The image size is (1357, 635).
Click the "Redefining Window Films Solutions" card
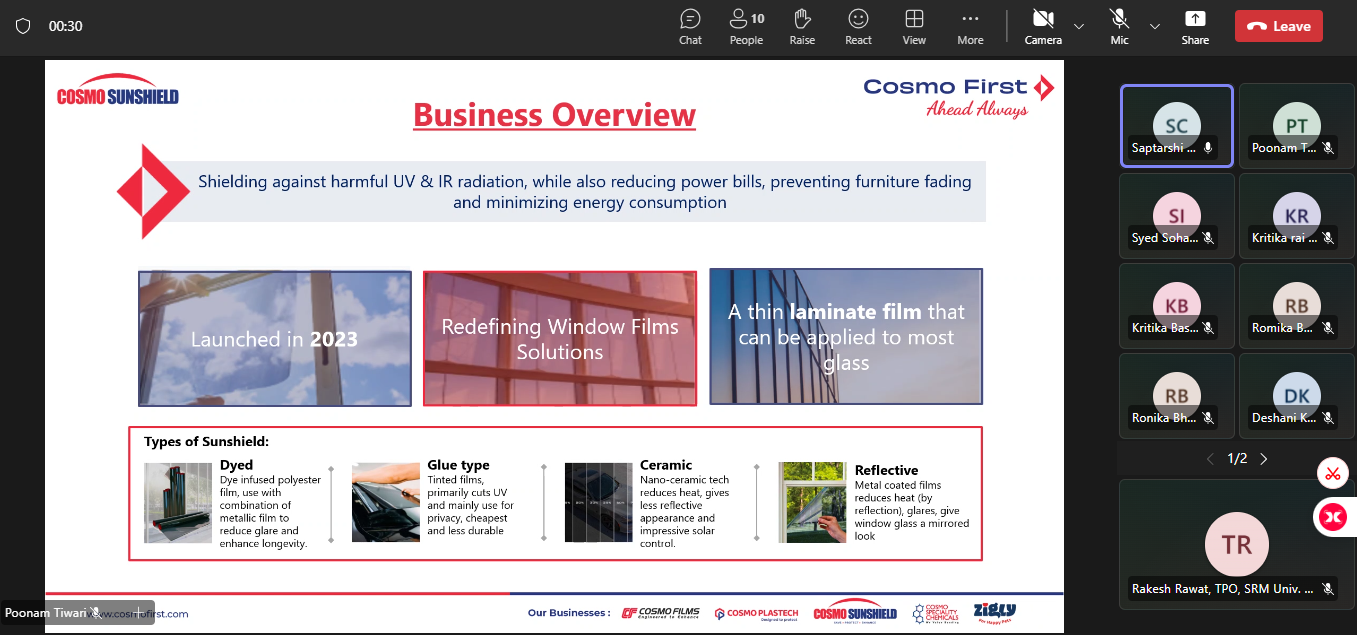[x=560, y=338]
